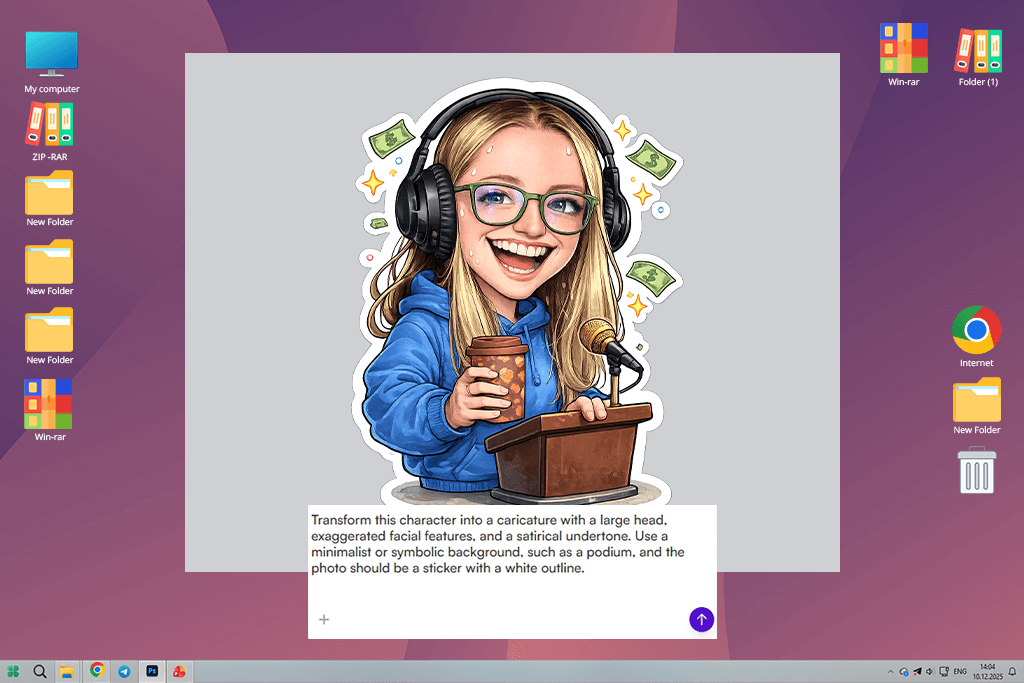Select the Win-rar icon beside Folder (1)
Screen dimensions: 1024x683
903,55
